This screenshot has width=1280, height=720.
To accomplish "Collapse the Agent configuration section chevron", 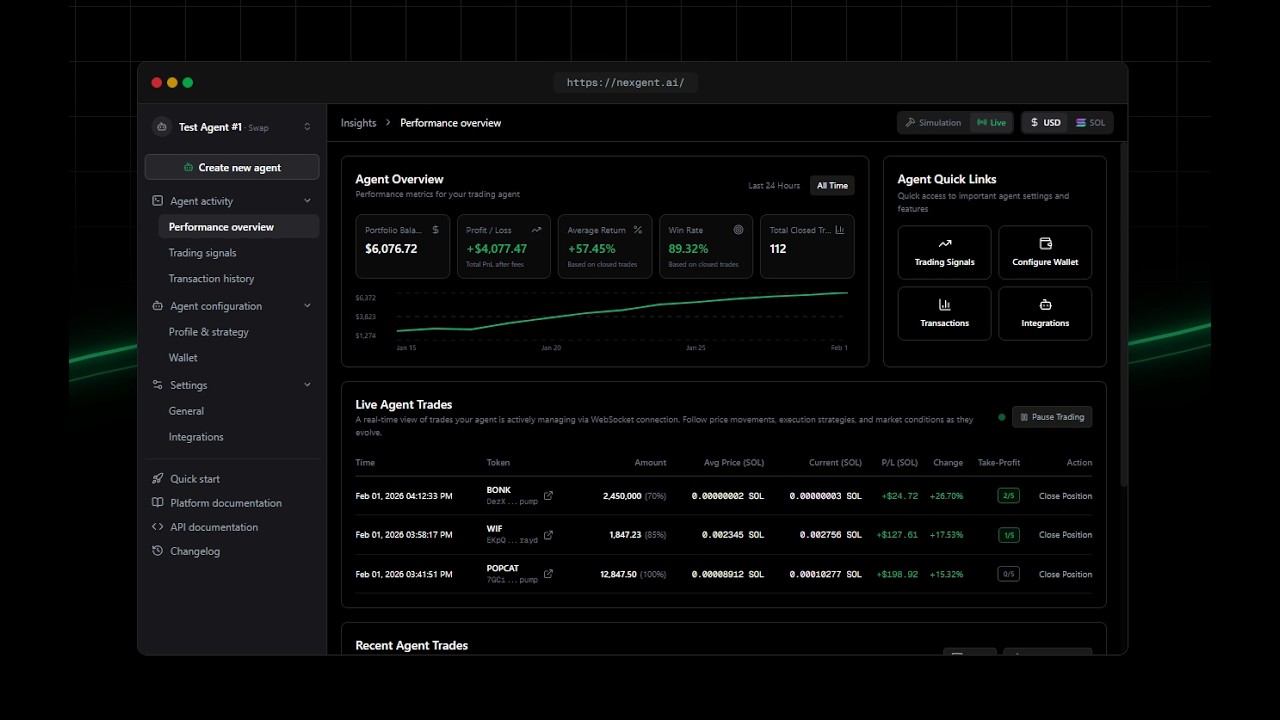I will [307, 306].
